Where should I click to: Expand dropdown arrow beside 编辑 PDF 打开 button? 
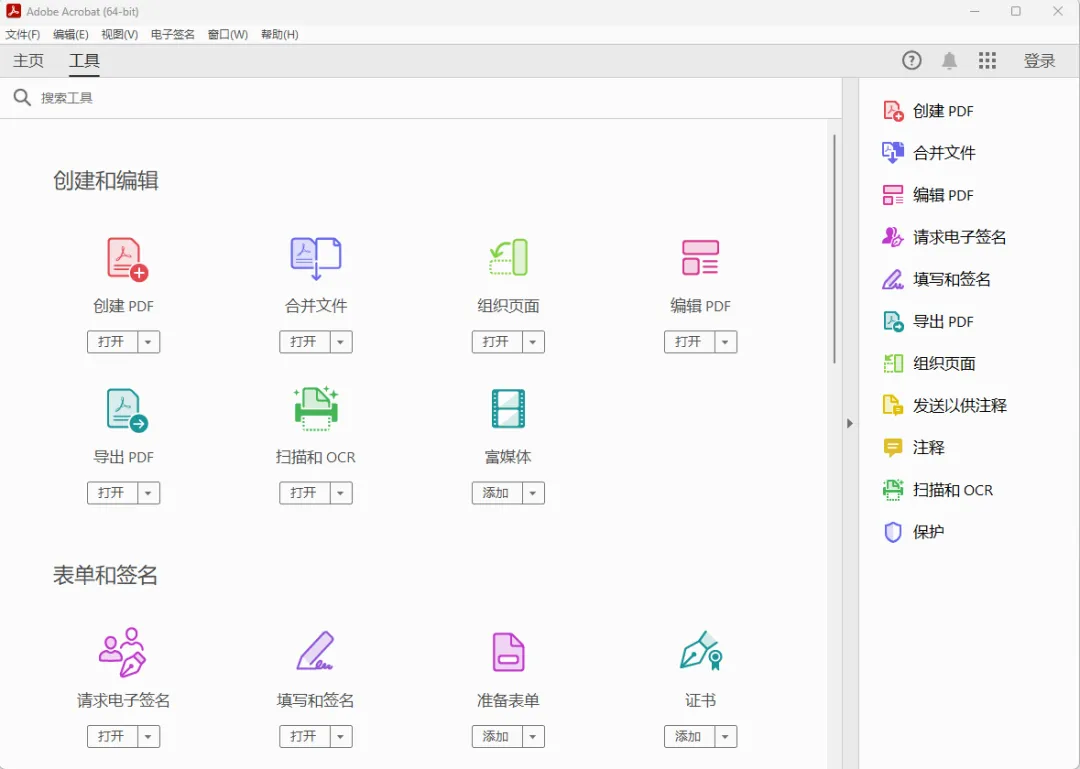(x=725, y=342)
